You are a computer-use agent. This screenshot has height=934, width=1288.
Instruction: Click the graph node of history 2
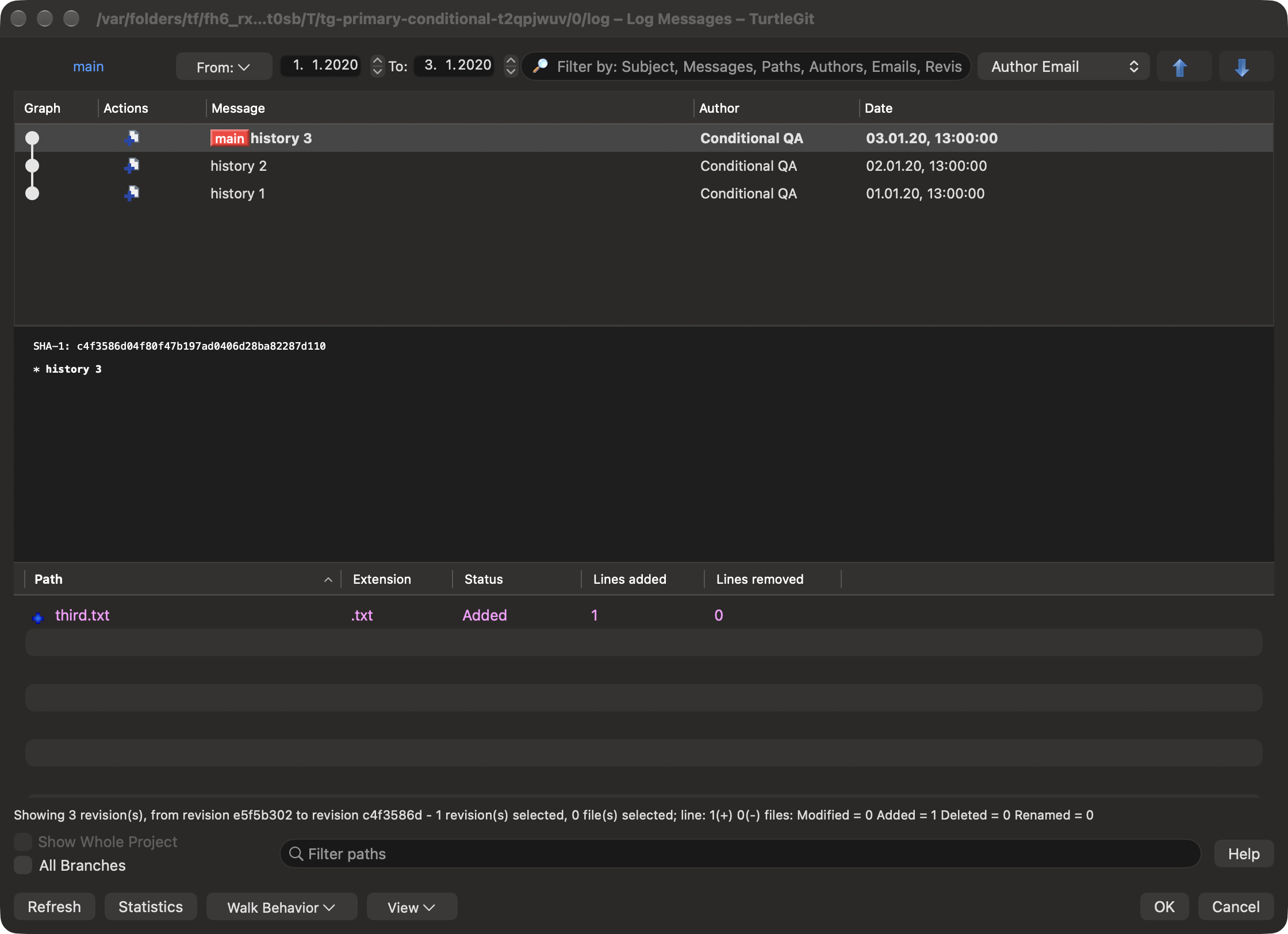coord(32,166)
